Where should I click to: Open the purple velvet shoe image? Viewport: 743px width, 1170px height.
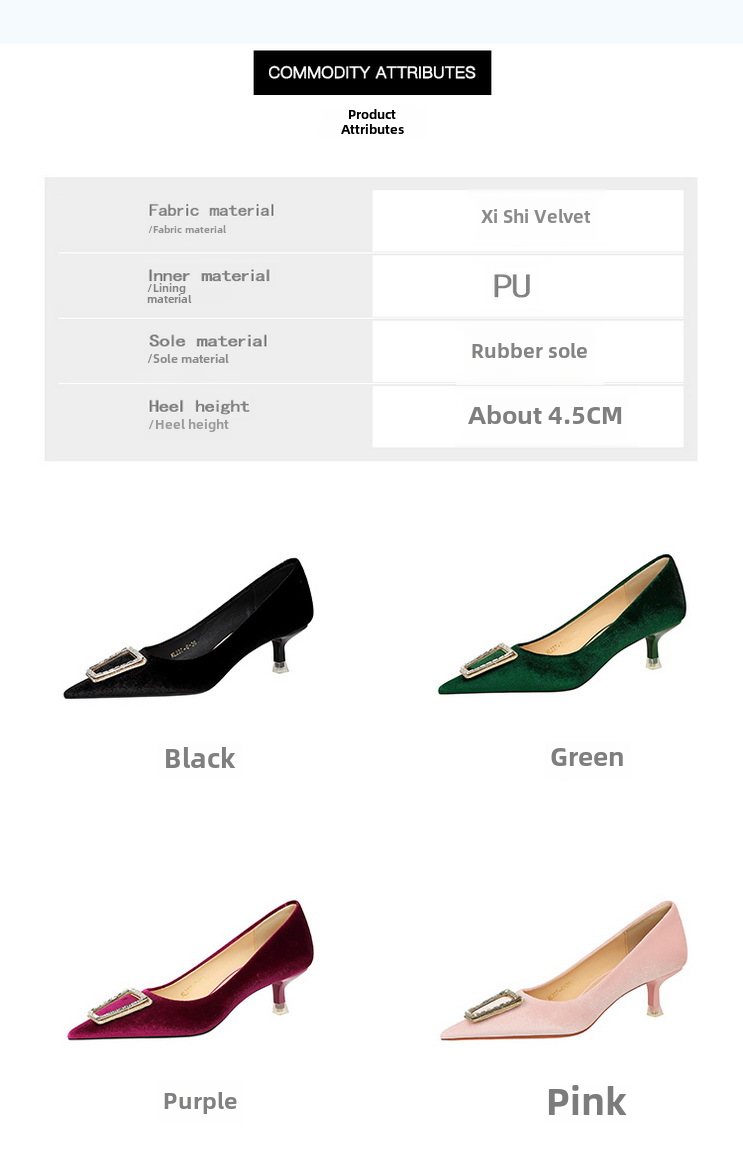[x=190, y=970]
